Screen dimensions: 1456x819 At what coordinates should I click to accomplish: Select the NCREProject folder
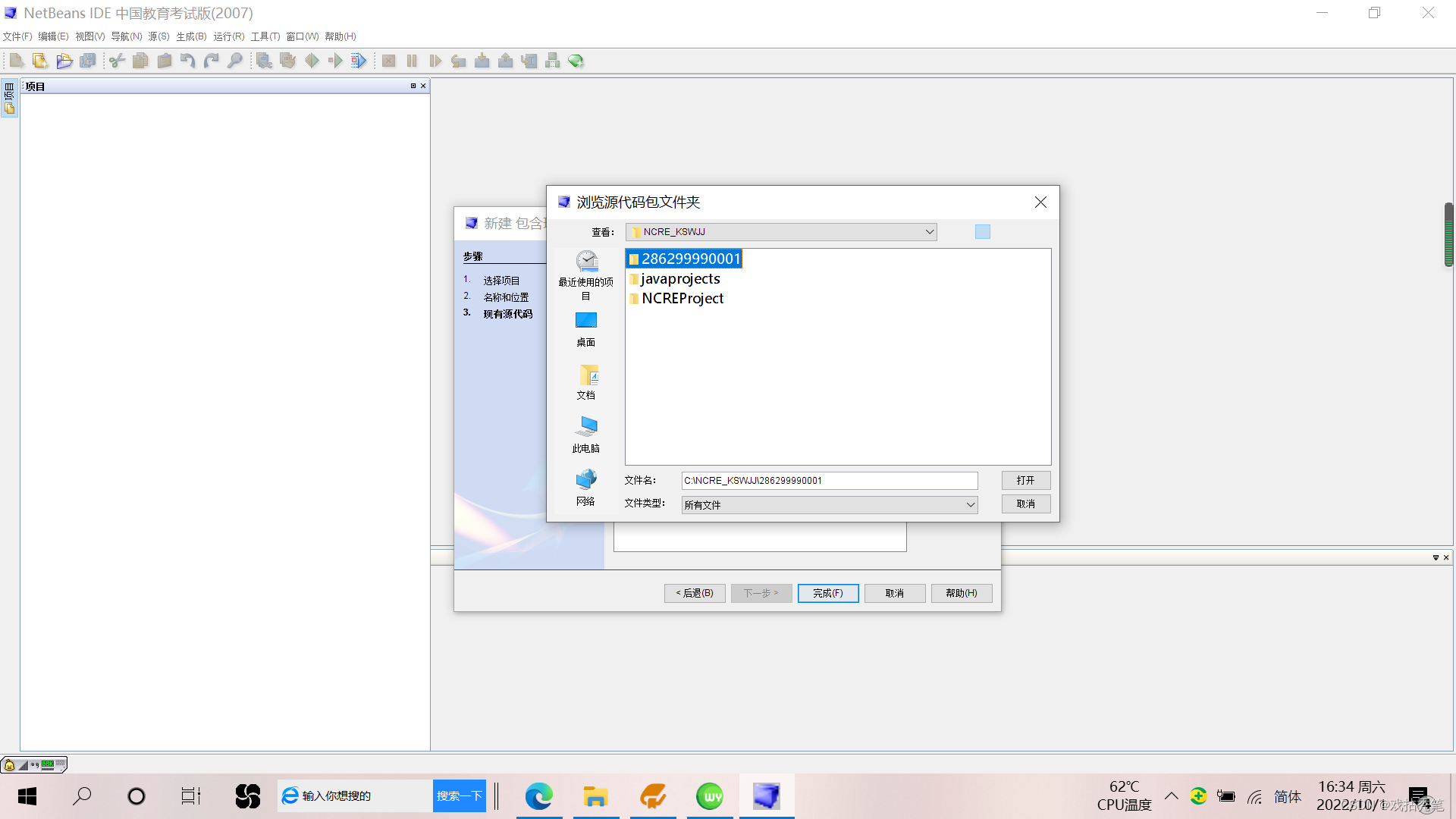tap(682, 299)
